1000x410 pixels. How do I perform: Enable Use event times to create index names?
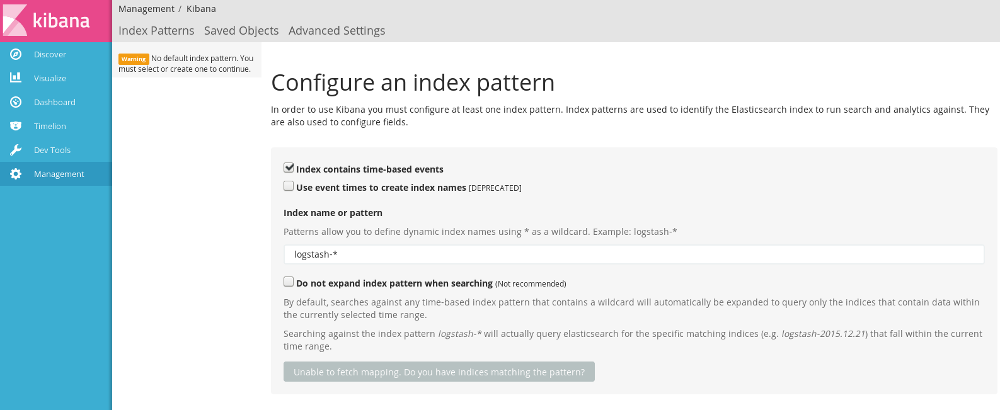click(288, 186)
